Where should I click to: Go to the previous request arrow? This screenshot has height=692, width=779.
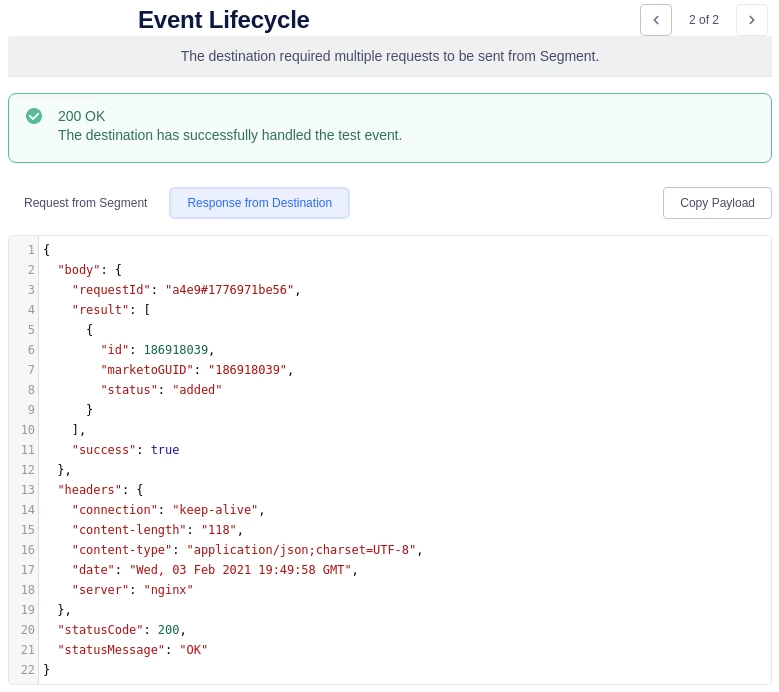click(x=656, y=20)
